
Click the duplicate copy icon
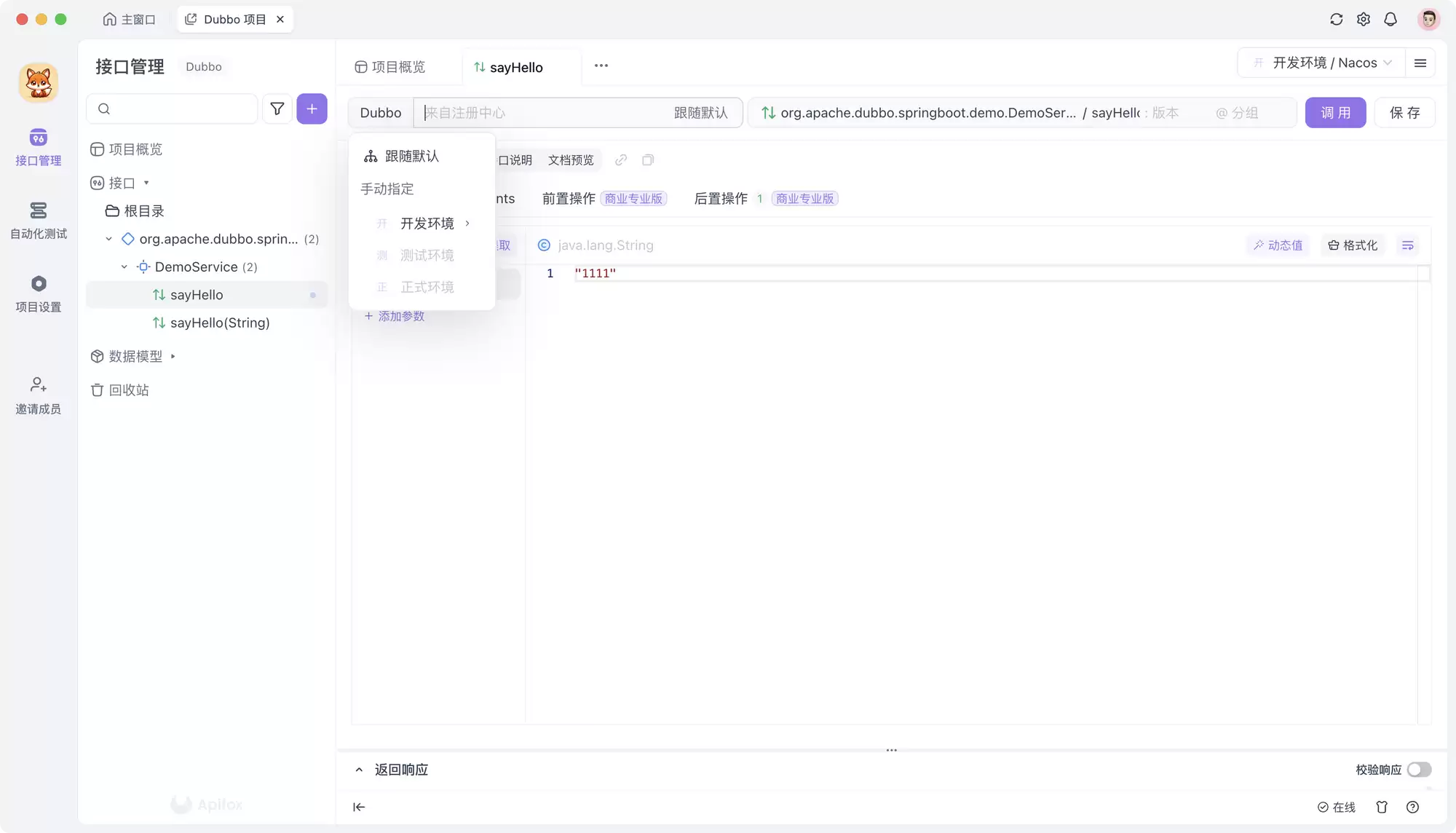pyautogui.click(x=648, y=160)
